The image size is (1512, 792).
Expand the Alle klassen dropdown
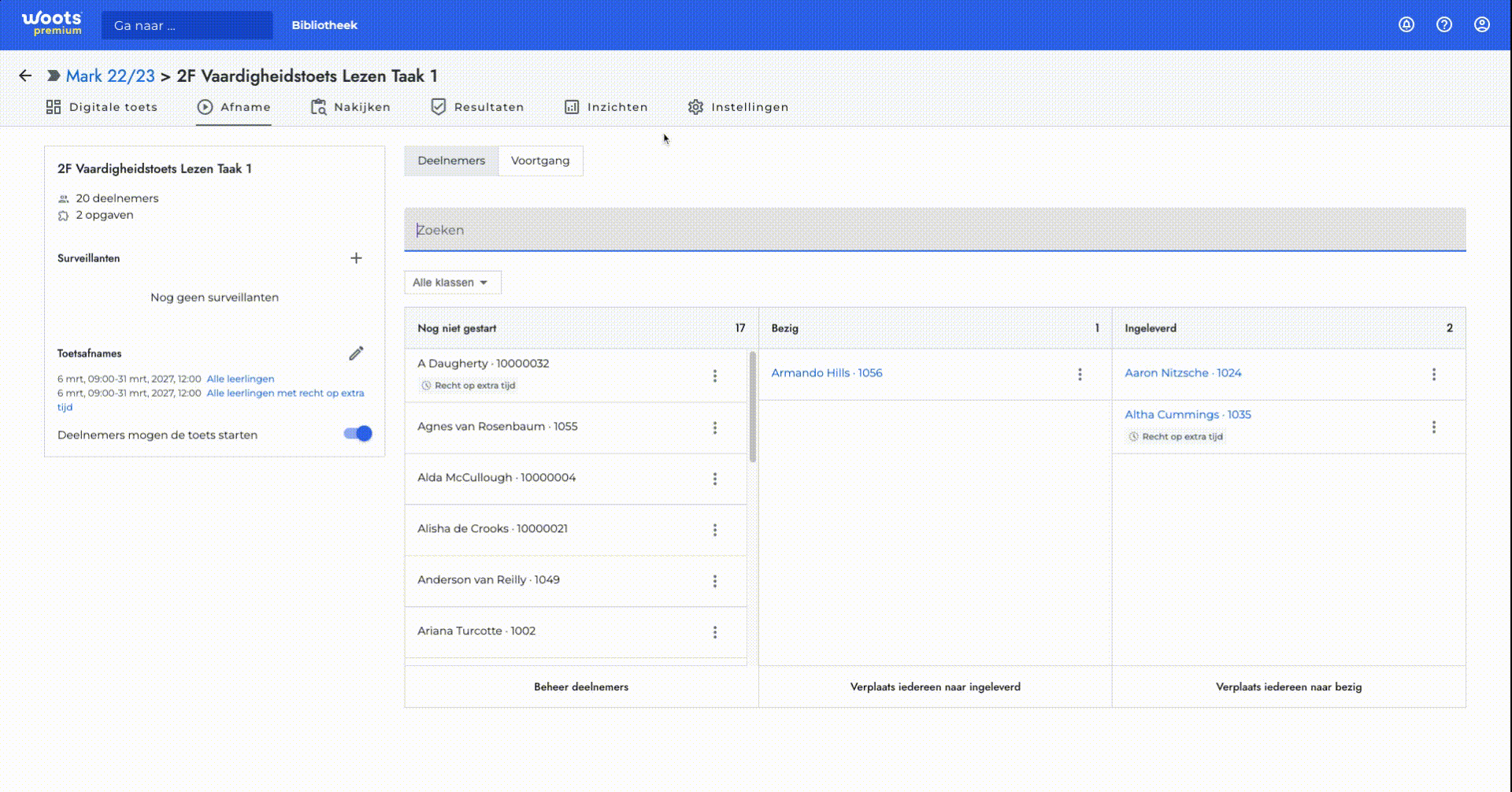(x=452, y=283)
